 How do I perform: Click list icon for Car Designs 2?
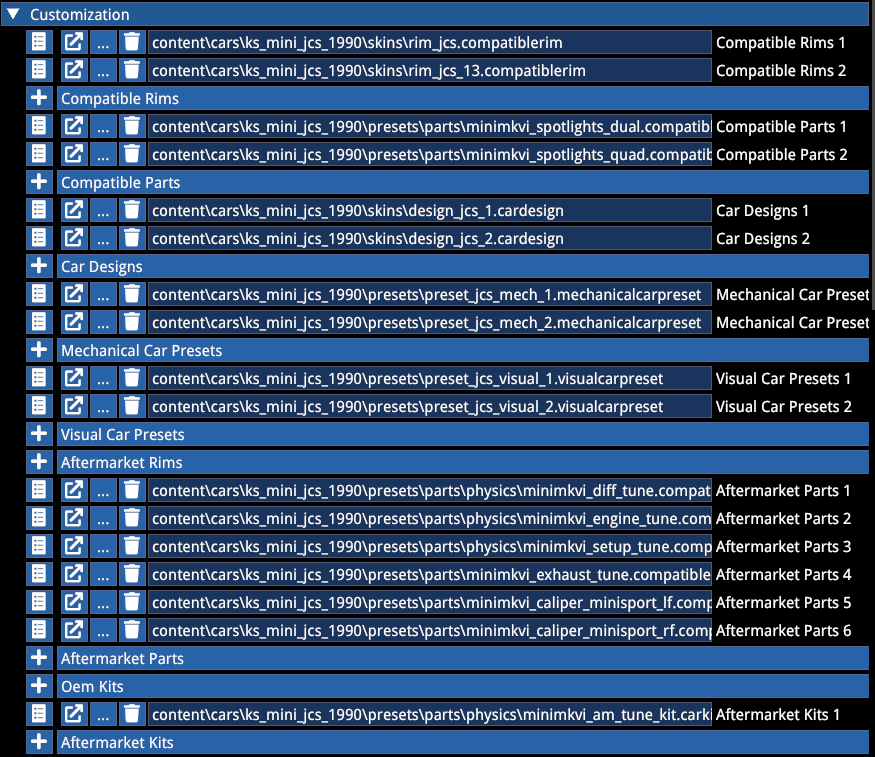point(39,238)
